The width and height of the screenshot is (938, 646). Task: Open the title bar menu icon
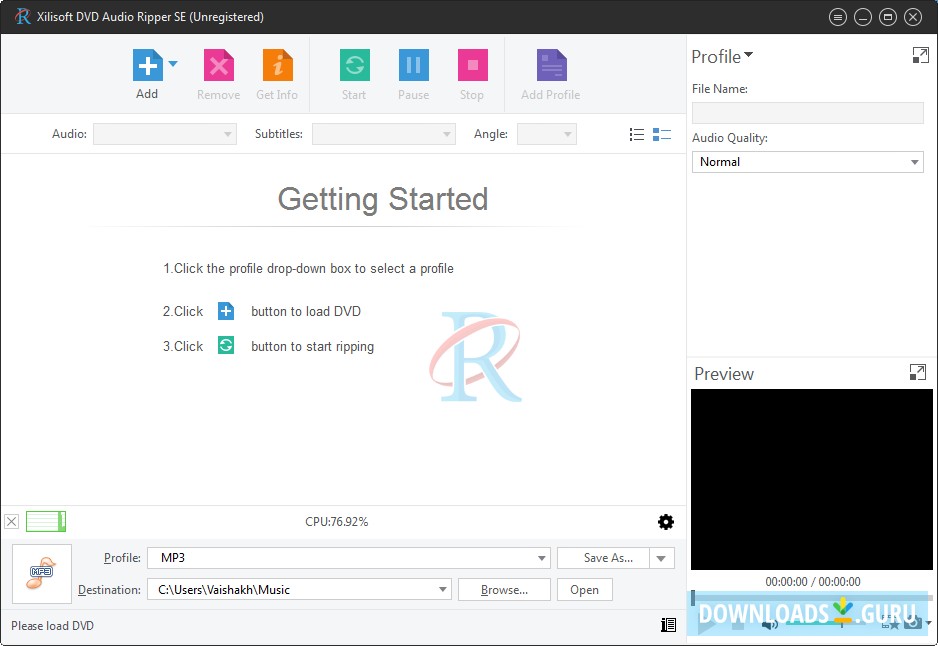838,17
